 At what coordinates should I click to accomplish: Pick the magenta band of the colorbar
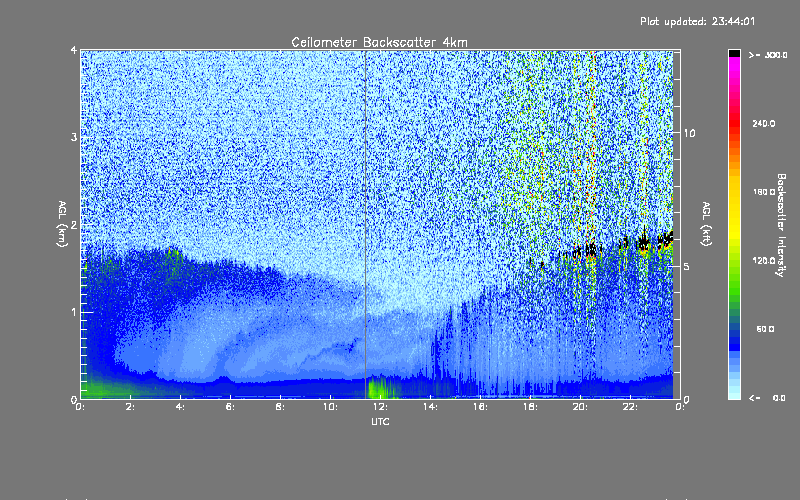click(x=734, y=64)
